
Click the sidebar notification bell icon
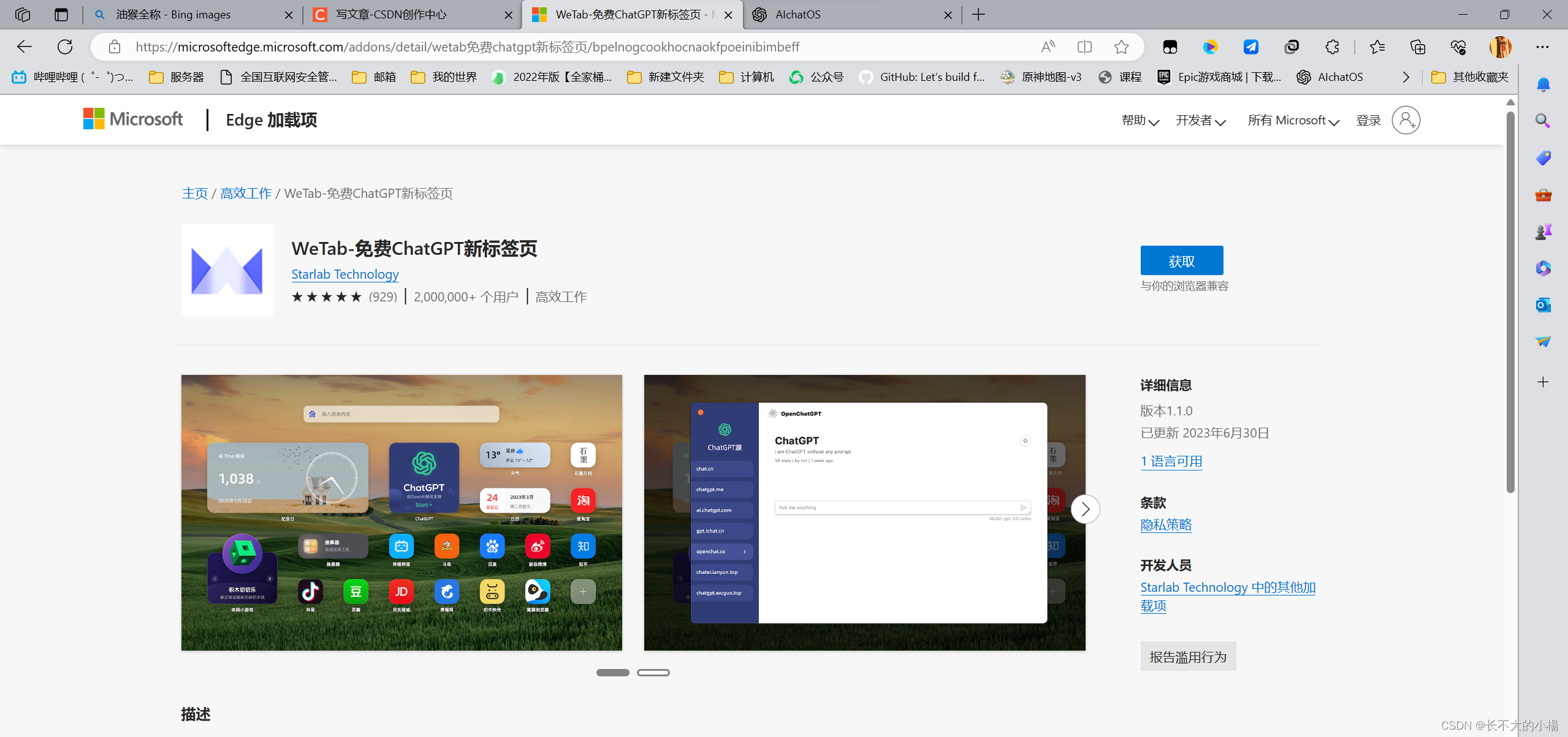(1543, 85)
